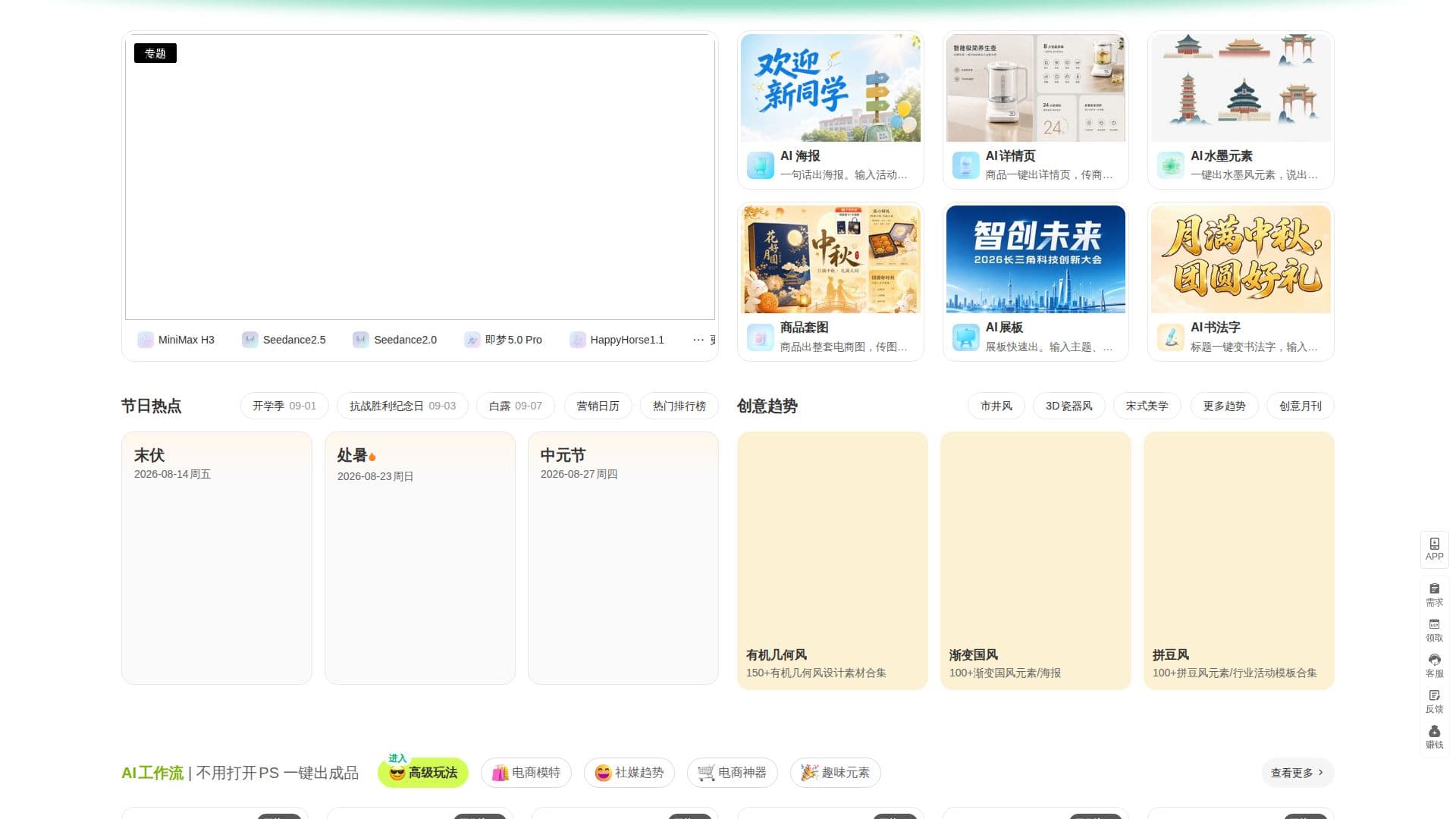Click the 更多趋势 button

pos(1224,406)
